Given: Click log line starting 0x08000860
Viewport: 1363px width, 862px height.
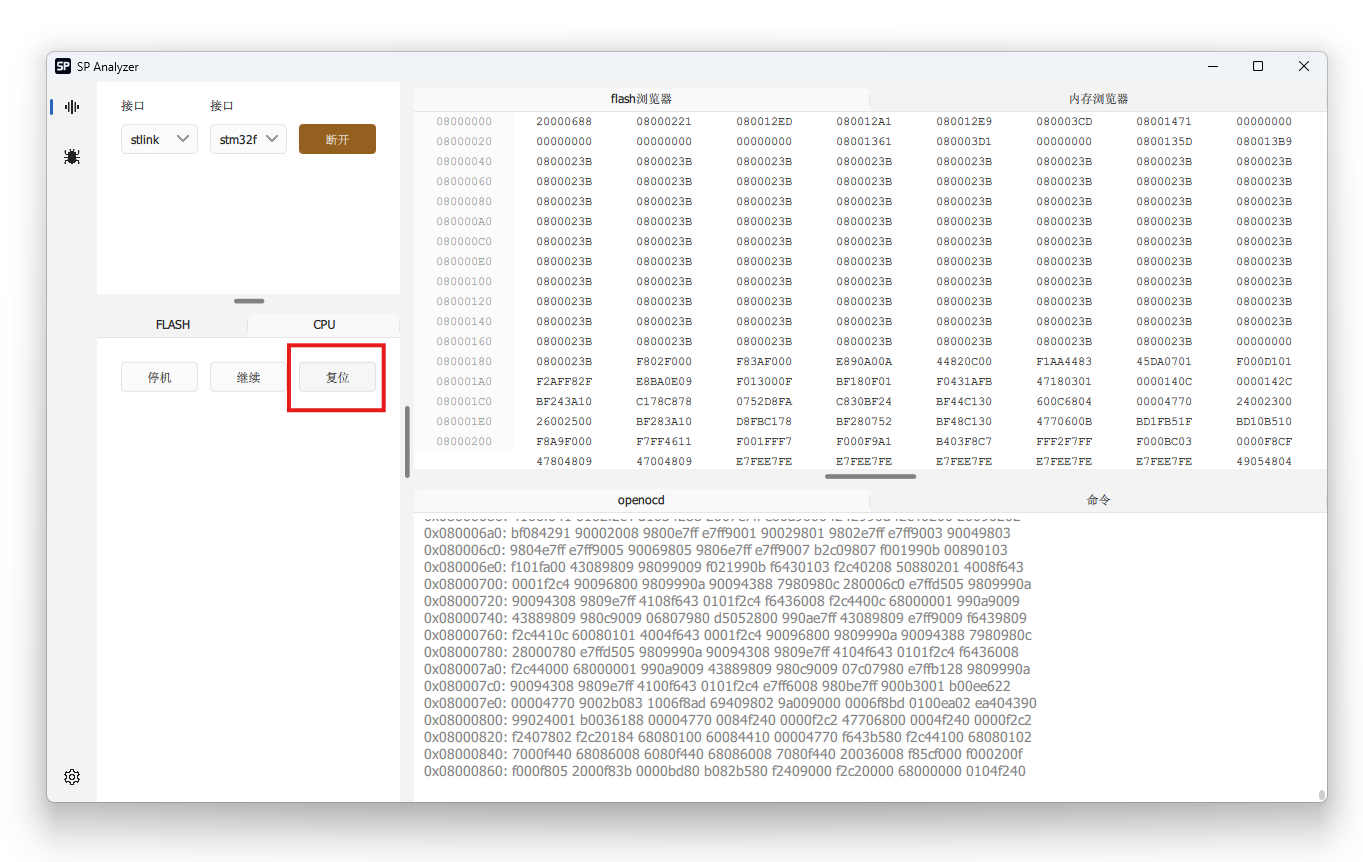Looking at the screenshot, I should click(x=725, y=771).
